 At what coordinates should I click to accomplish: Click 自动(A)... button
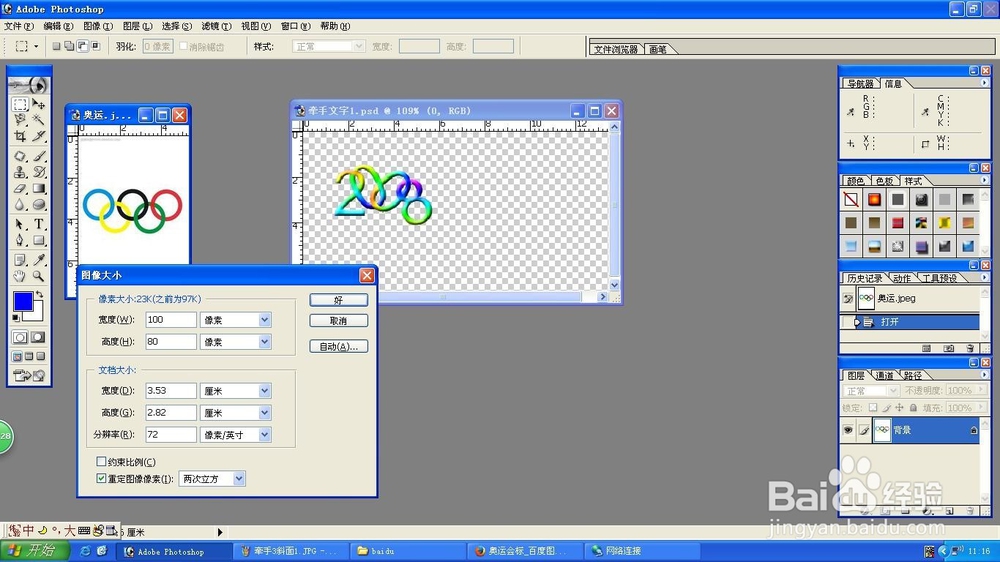point(339,346)
